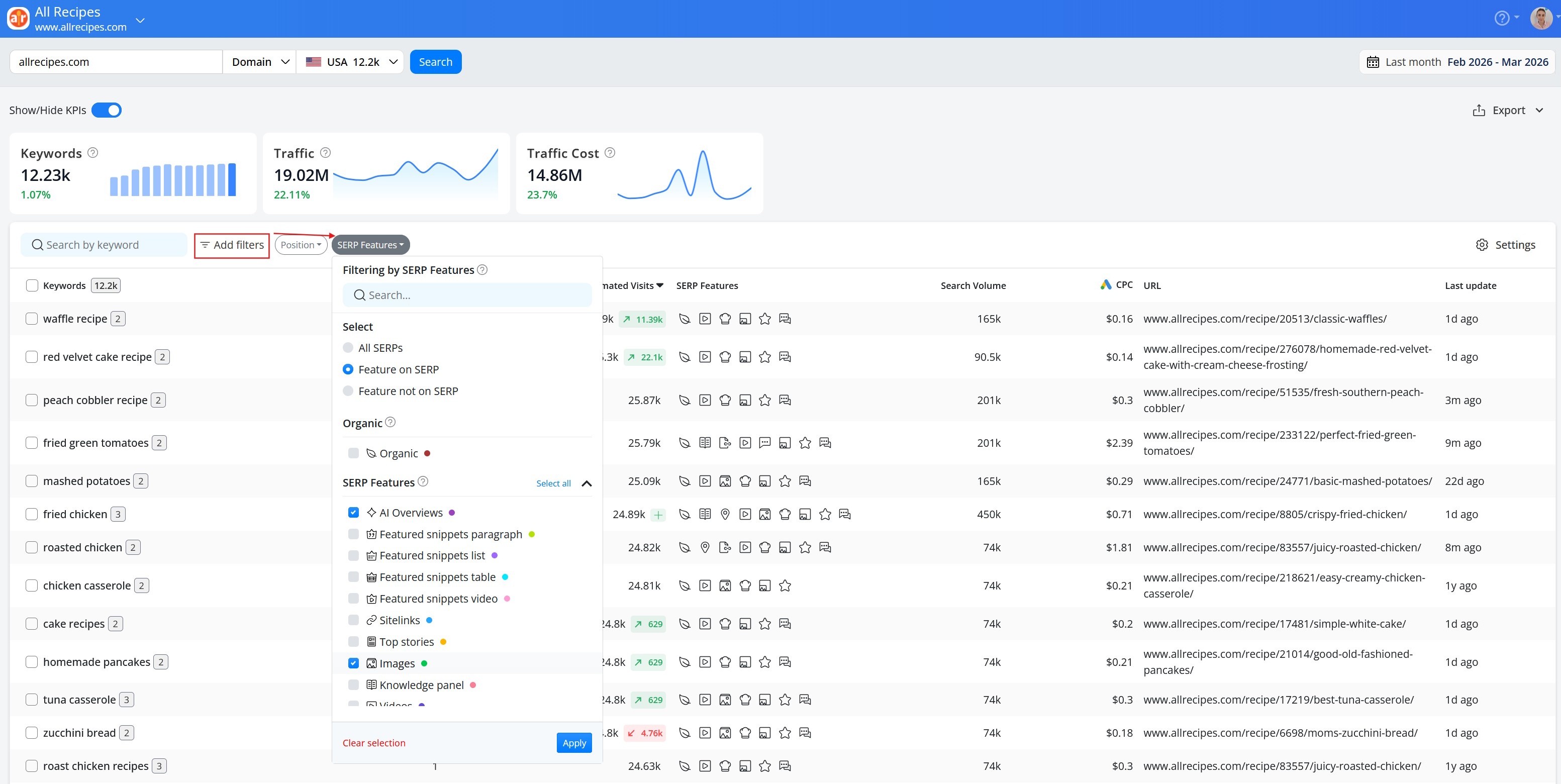This screenshot has height=784, width=1561.
Task: Collapse the SERP Features list chevron
Action: 586,483
